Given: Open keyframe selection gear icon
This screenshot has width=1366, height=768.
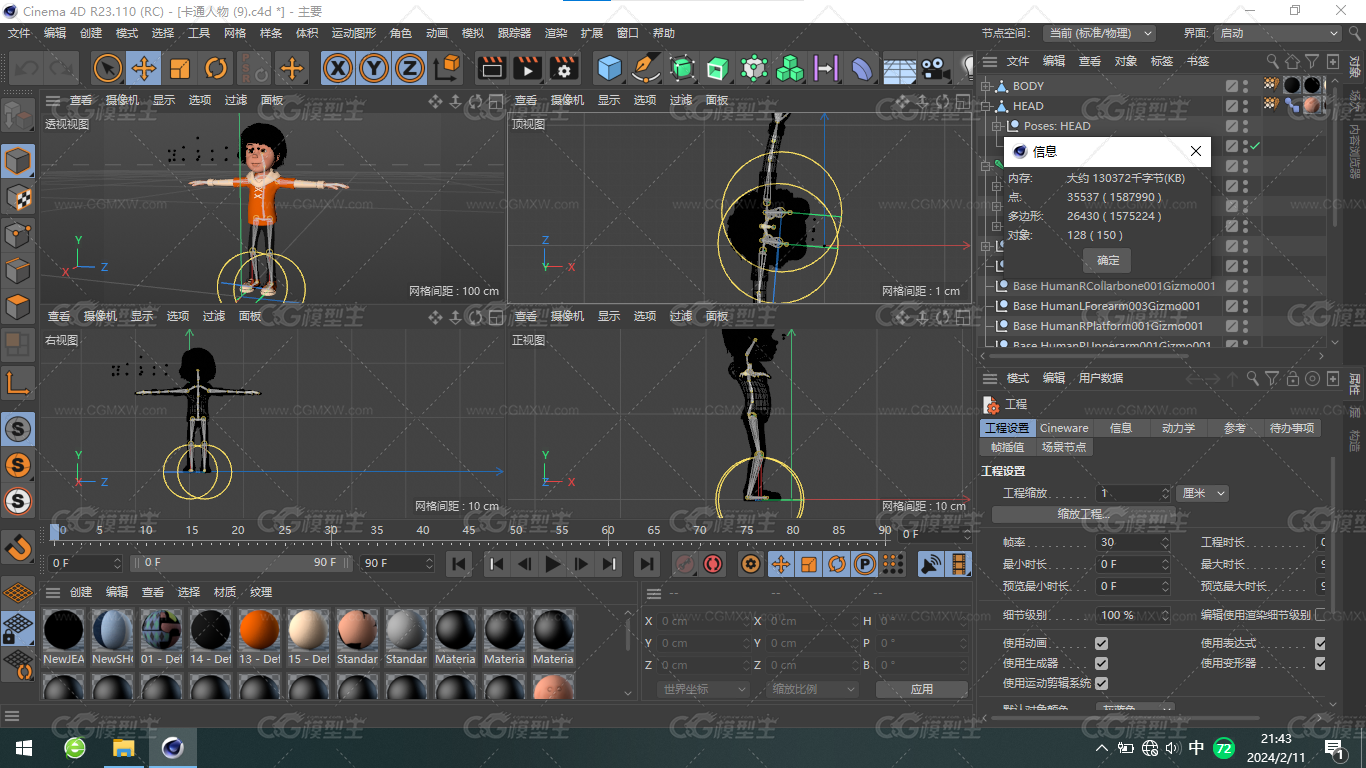Looking at the screenshot, I should click(x=751, y=564).
